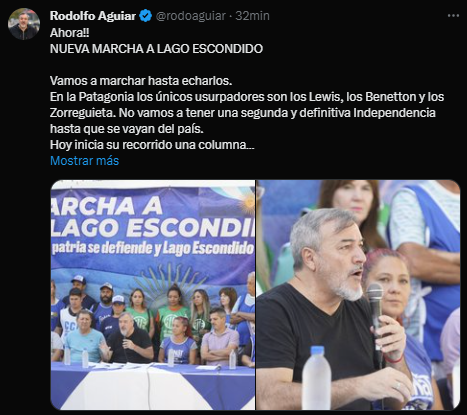Image resolution: width=467 pixels, height=415 pixels.
Task: Click the press conference table in left photo
Action: tap(153, 387)
